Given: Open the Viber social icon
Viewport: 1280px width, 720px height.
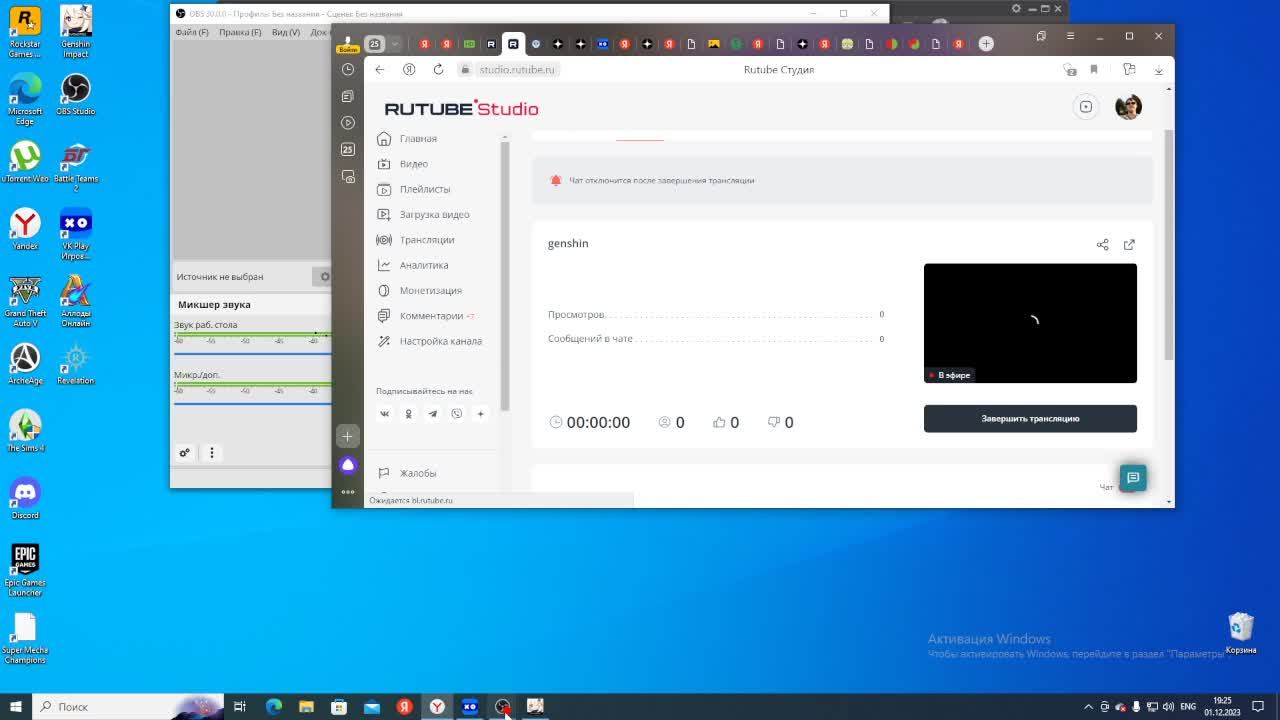Looking at the screenshot, I should (x=456, y=414).
